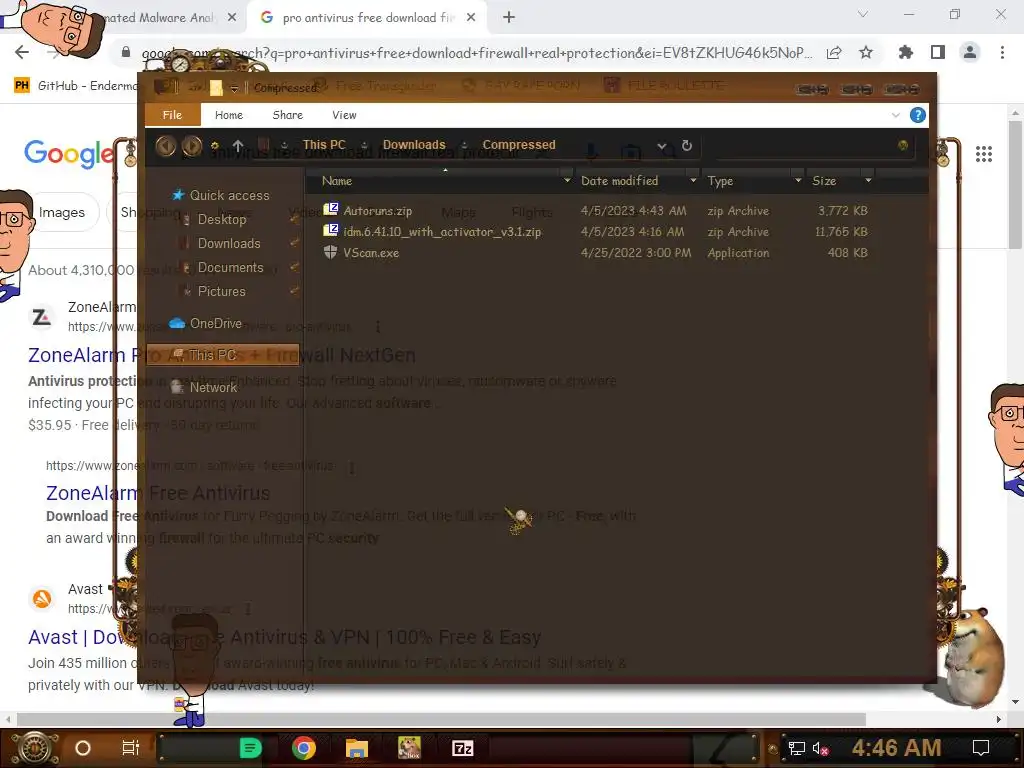Open Size column filter dropdown
Image resolution: width=1024 pixels, height=768 pixels.
[868, 180]
